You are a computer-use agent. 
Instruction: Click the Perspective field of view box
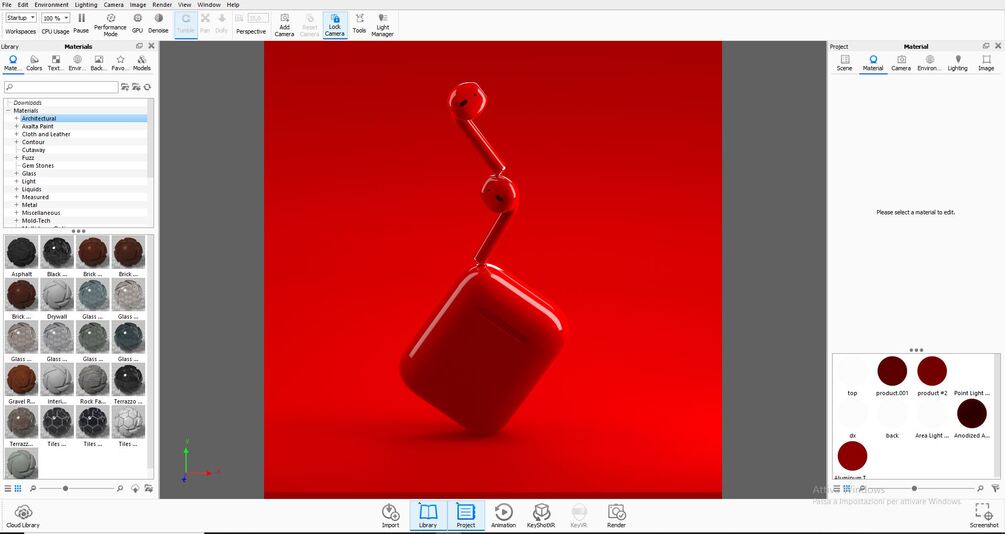[x=258, y=18]
